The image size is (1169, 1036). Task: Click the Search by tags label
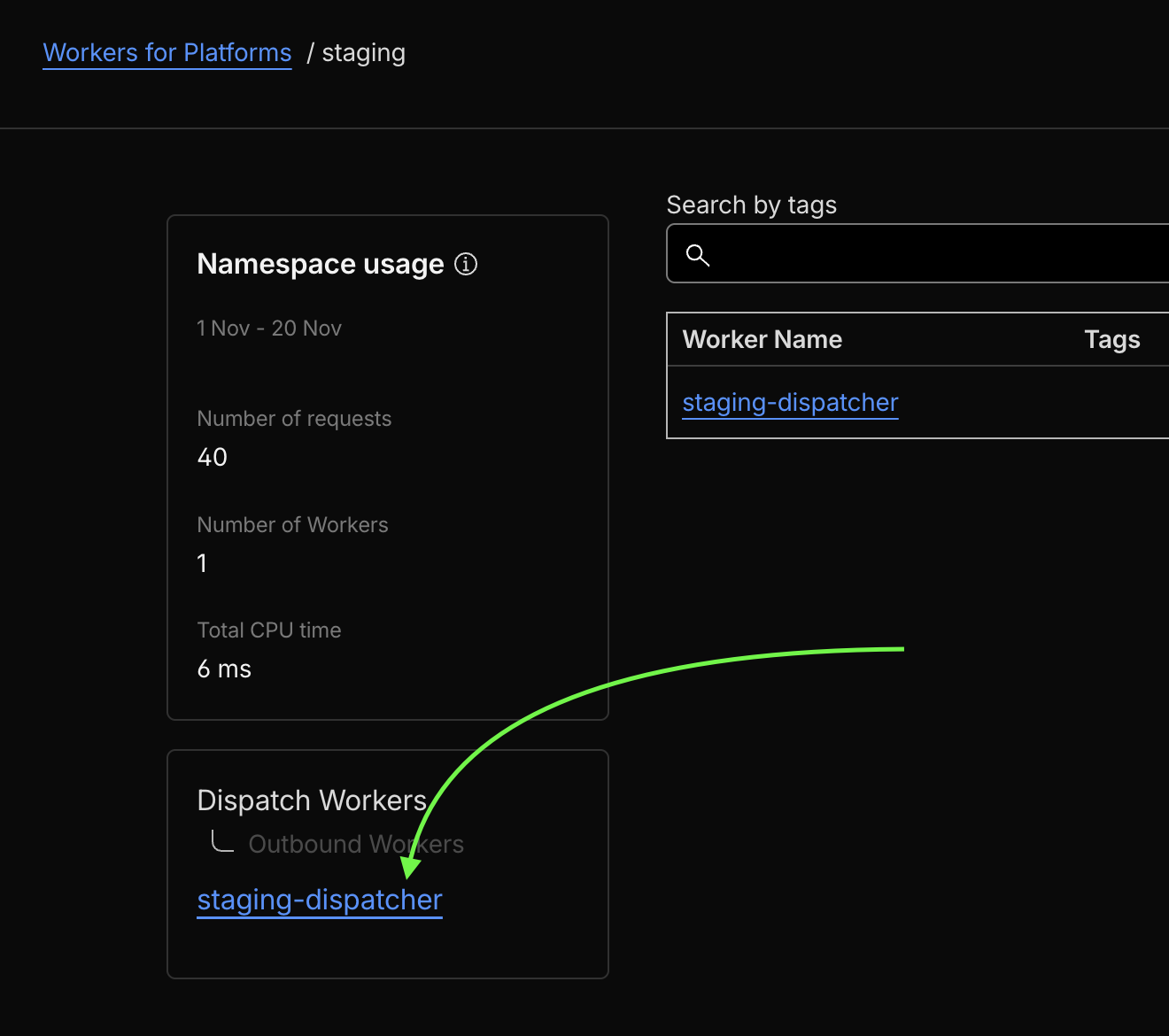[751, 205]
